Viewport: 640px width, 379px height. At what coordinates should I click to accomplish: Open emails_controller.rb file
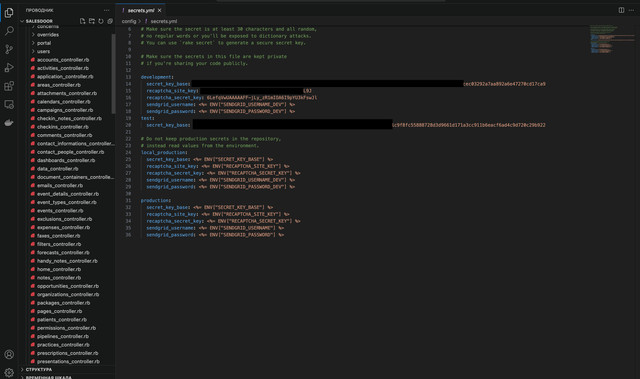60,185
